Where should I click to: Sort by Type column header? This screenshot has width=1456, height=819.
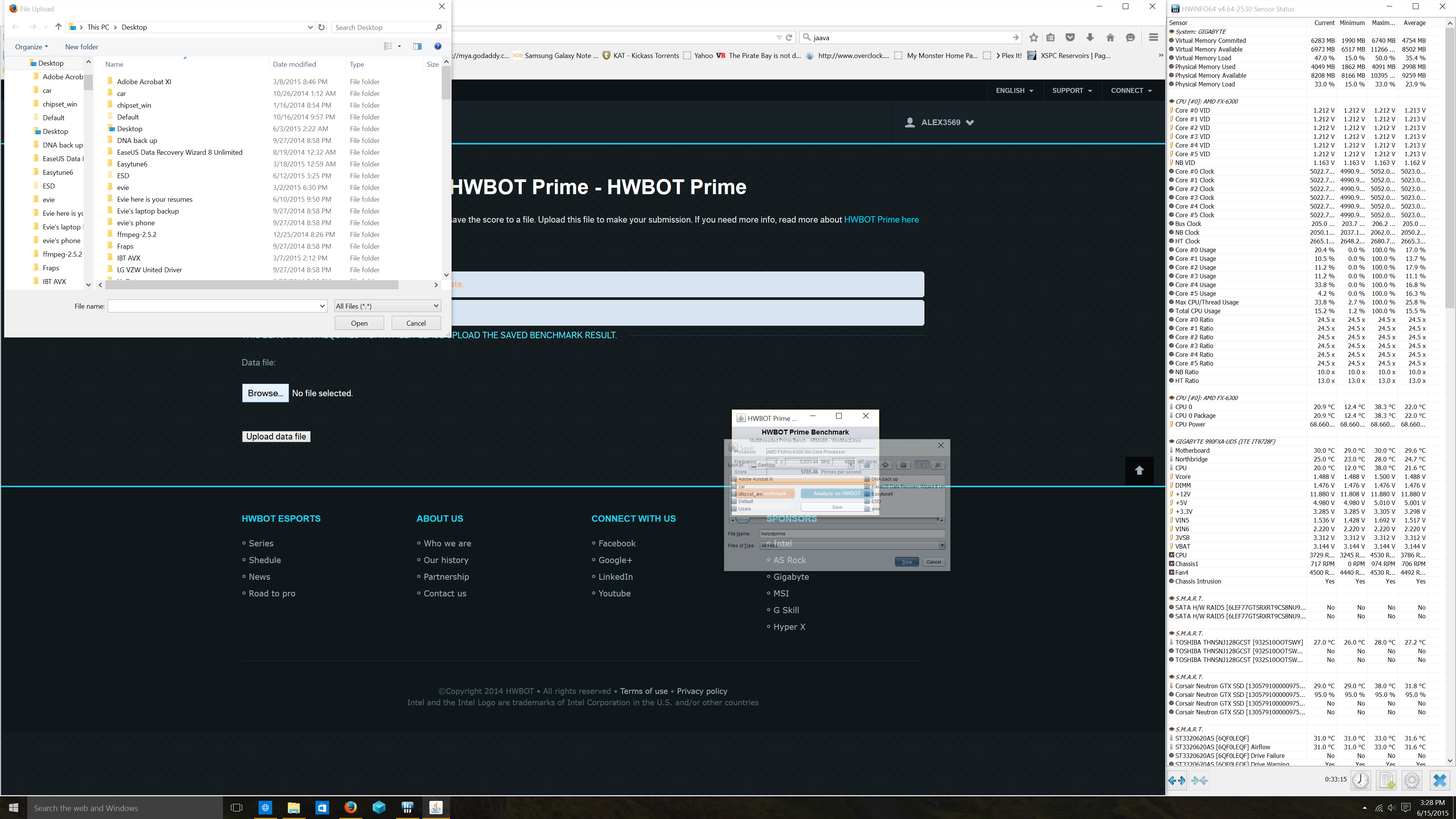(357, 64)
